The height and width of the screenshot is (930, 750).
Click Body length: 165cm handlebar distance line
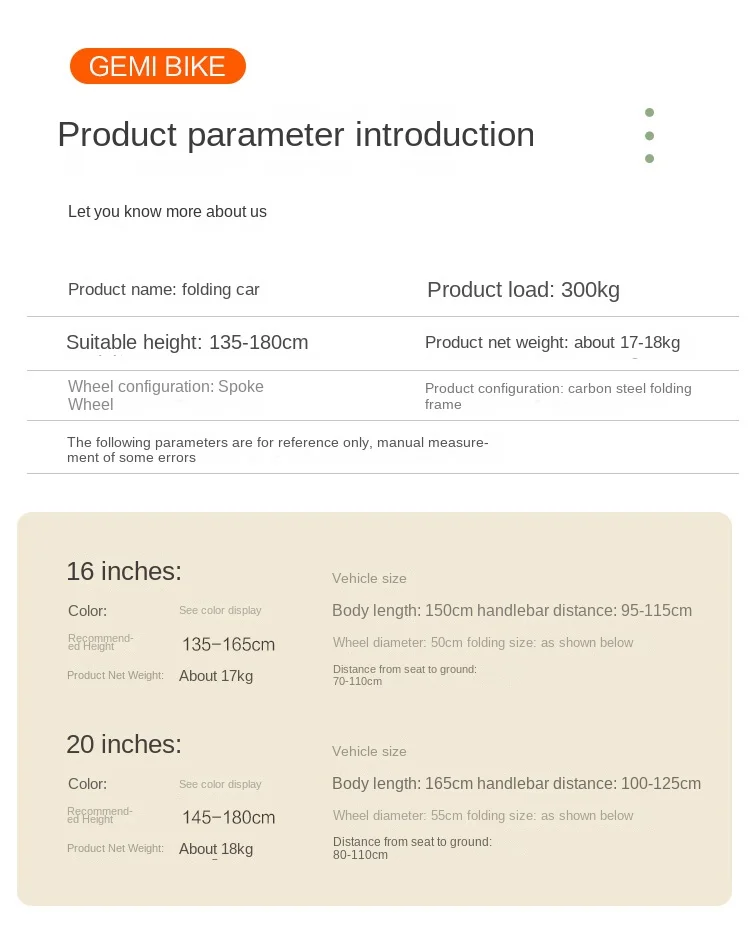click(x=516, y=784)
